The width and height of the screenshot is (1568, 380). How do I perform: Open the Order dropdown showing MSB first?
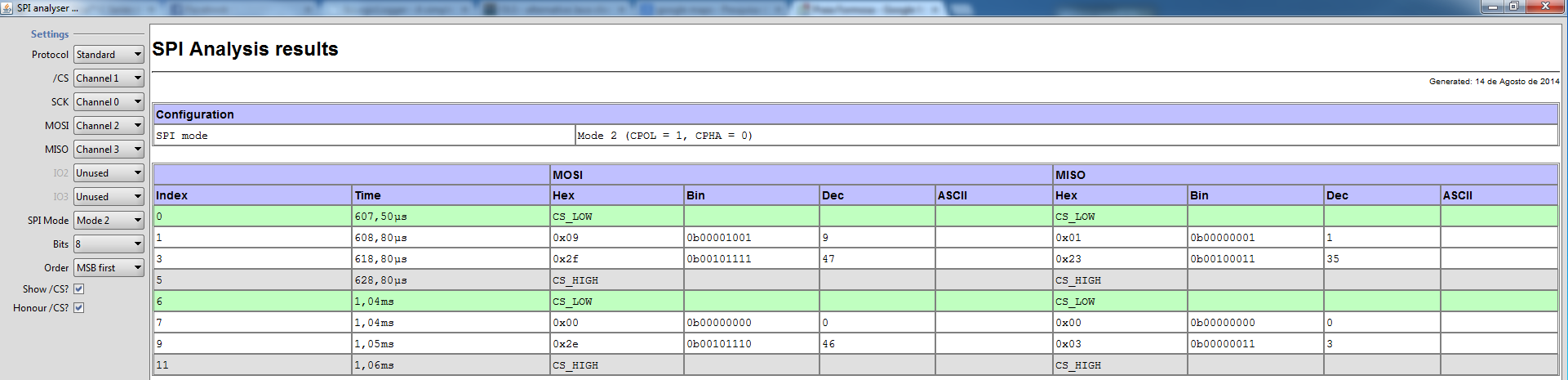(109, 268)
